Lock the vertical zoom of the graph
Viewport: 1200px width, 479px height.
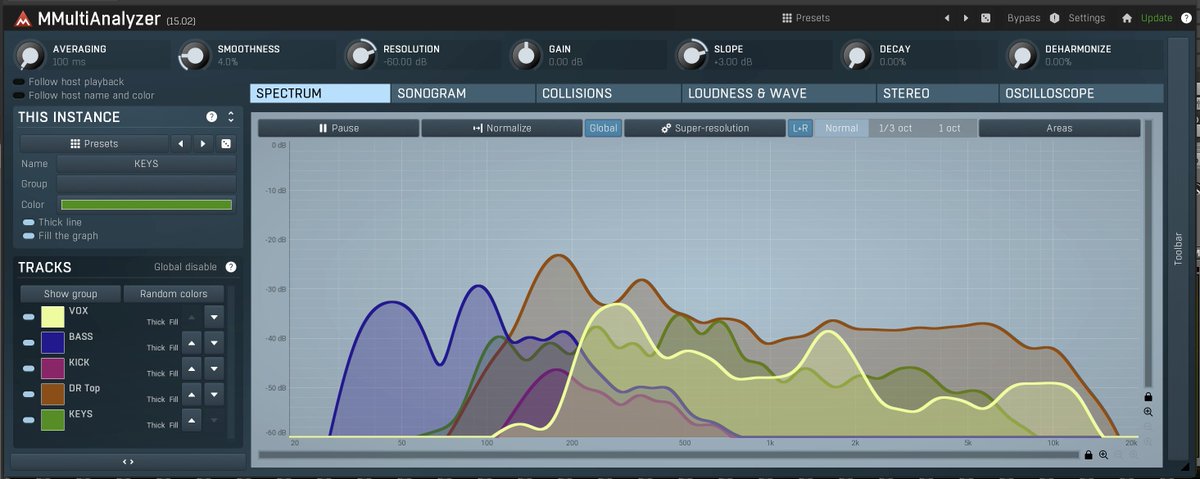pos(1148,397)
